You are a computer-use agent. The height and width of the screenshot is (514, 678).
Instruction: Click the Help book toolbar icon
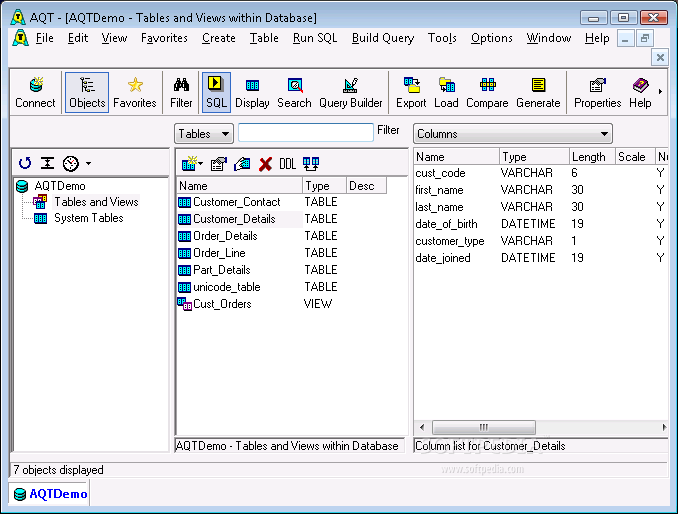click(640, 93)
